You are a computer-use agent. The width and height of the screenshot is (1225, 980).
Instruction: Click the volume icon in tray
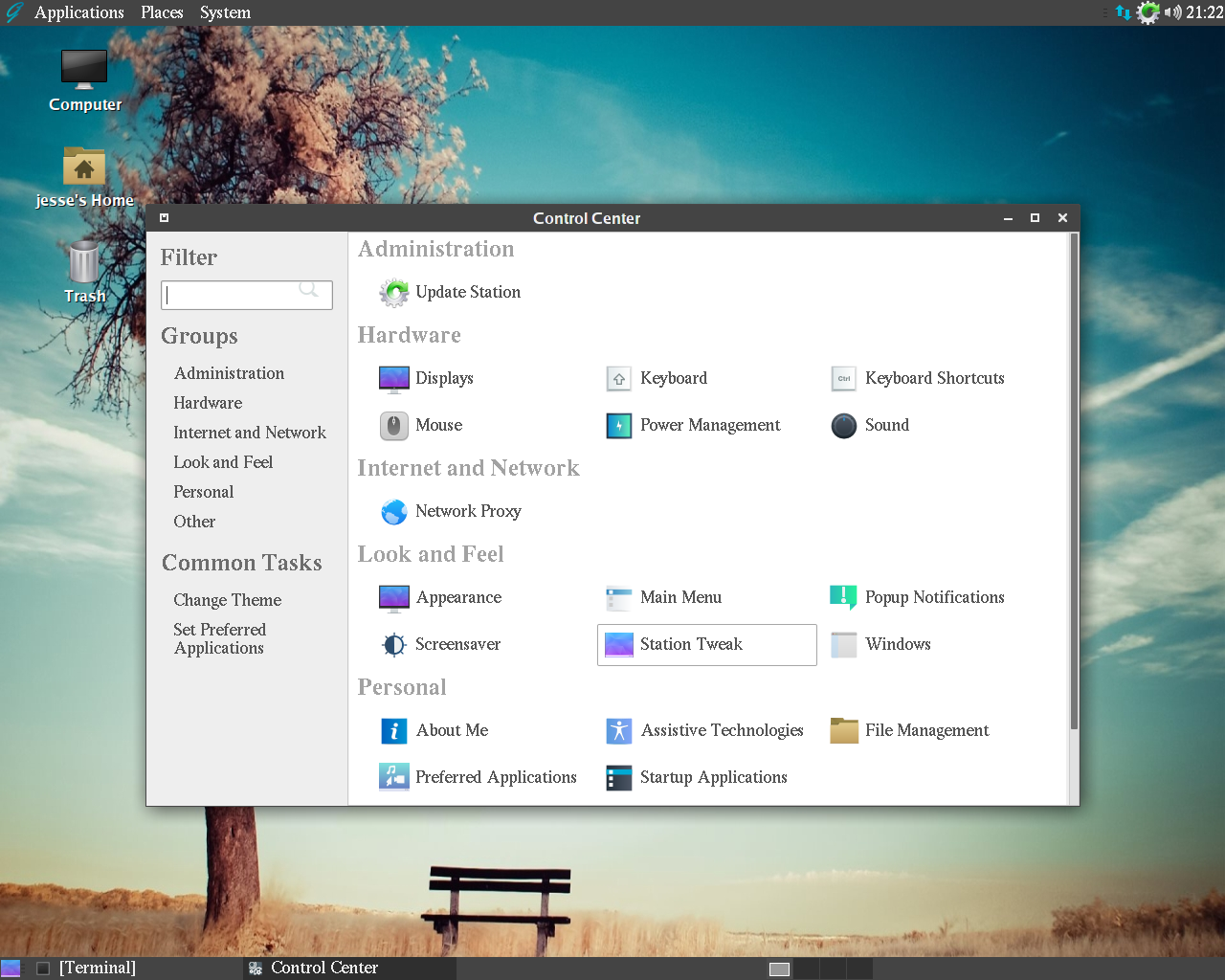tap(1172, 12)
